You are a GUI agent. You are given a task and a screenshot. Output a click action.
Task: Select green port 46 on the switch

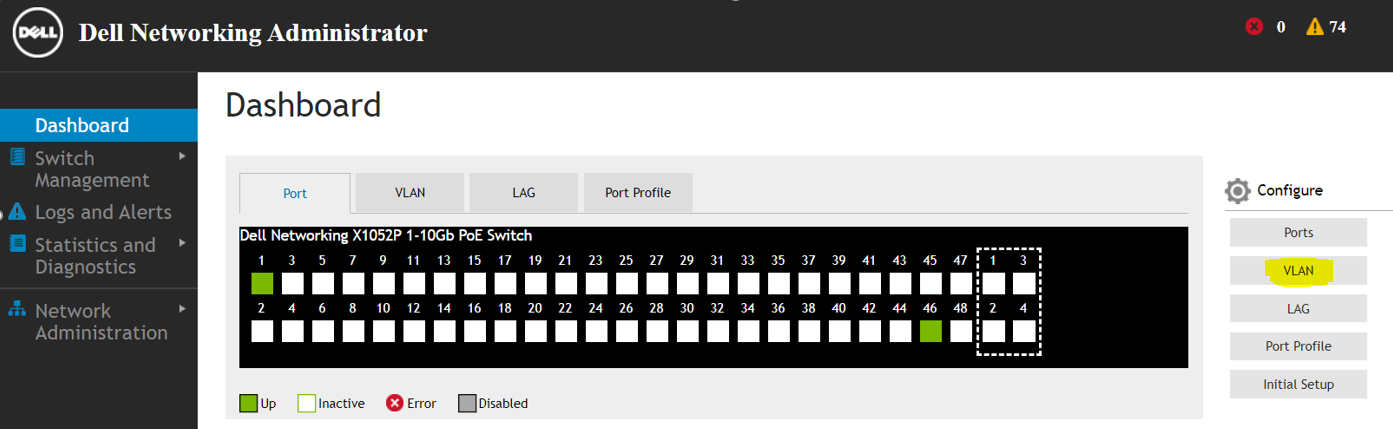[930, 331]
